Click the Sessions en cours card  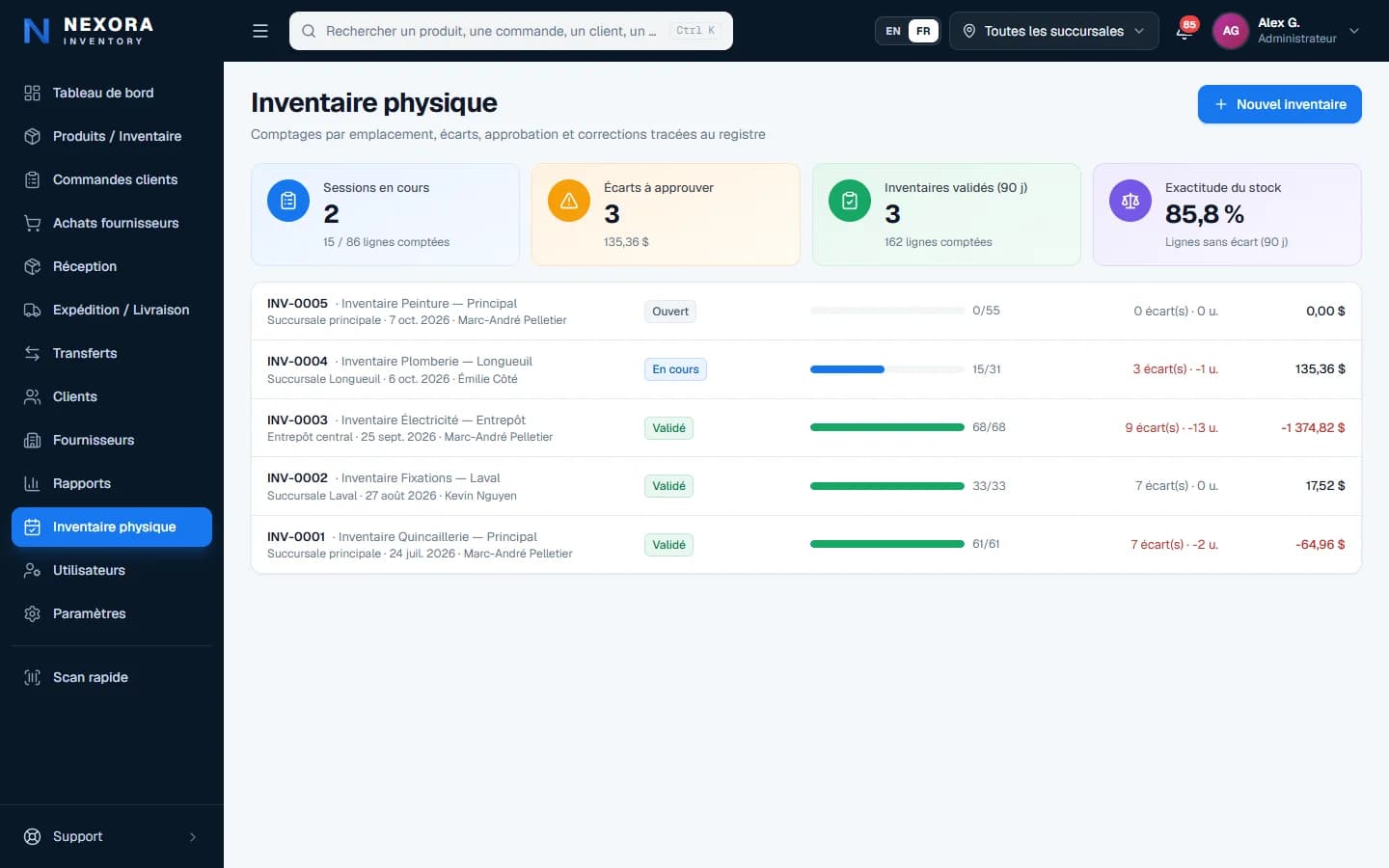(385, 214)
